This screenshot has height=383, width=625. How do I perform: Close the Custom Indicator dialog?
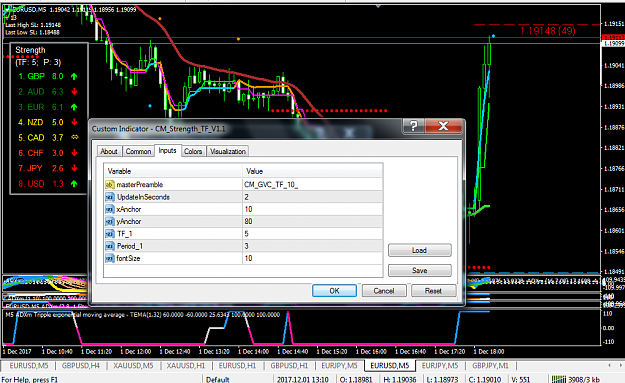(443, 126)
